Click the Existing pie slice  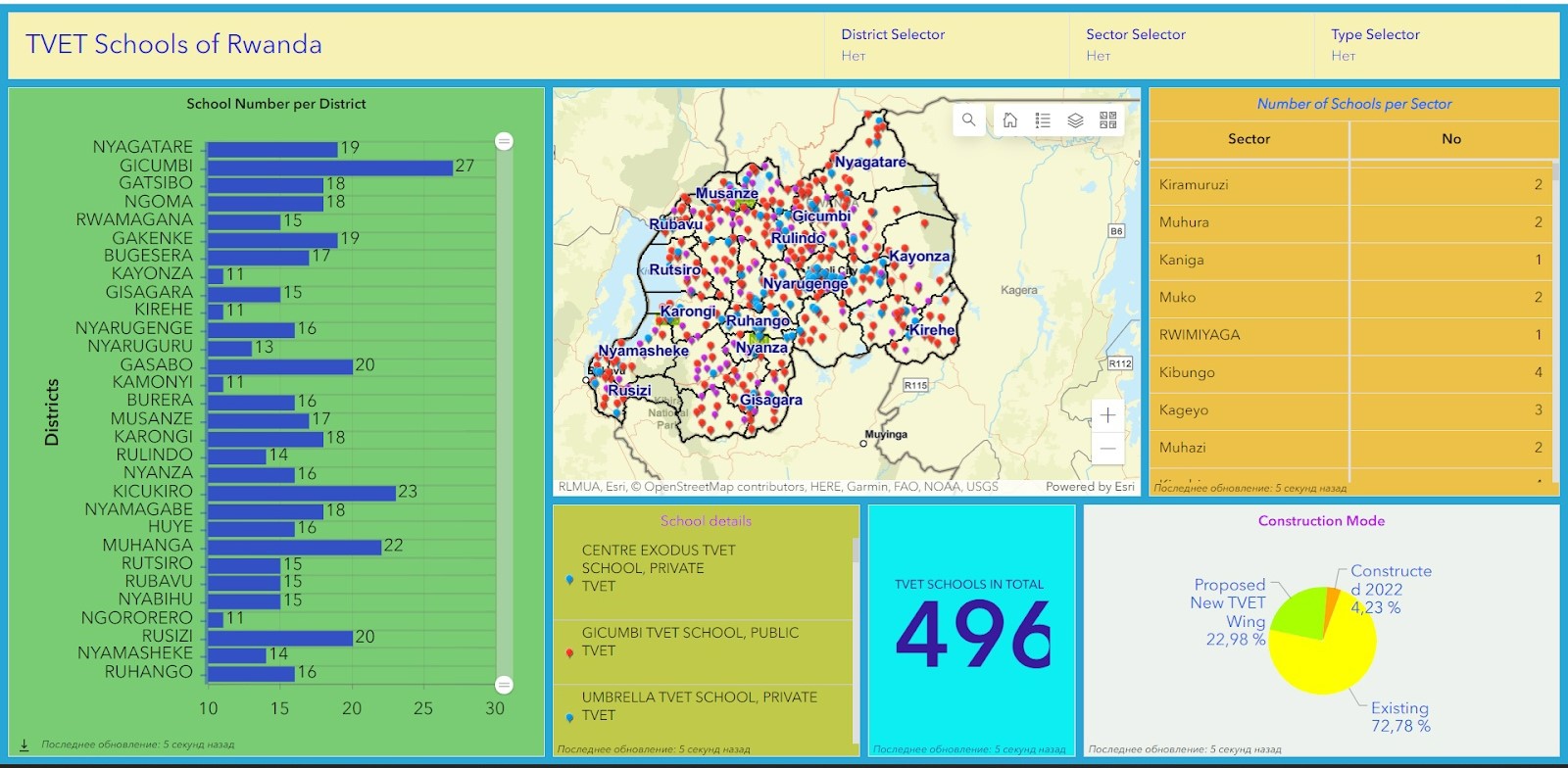tap(1333, 656)
